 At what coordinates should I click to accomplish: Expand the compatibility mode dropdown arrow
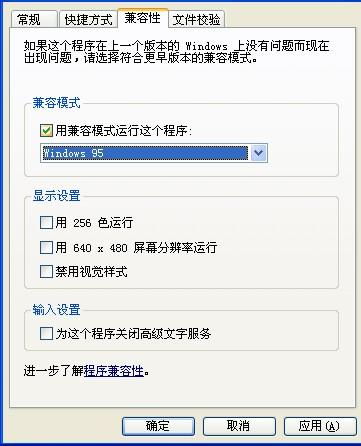click(259, 153)
